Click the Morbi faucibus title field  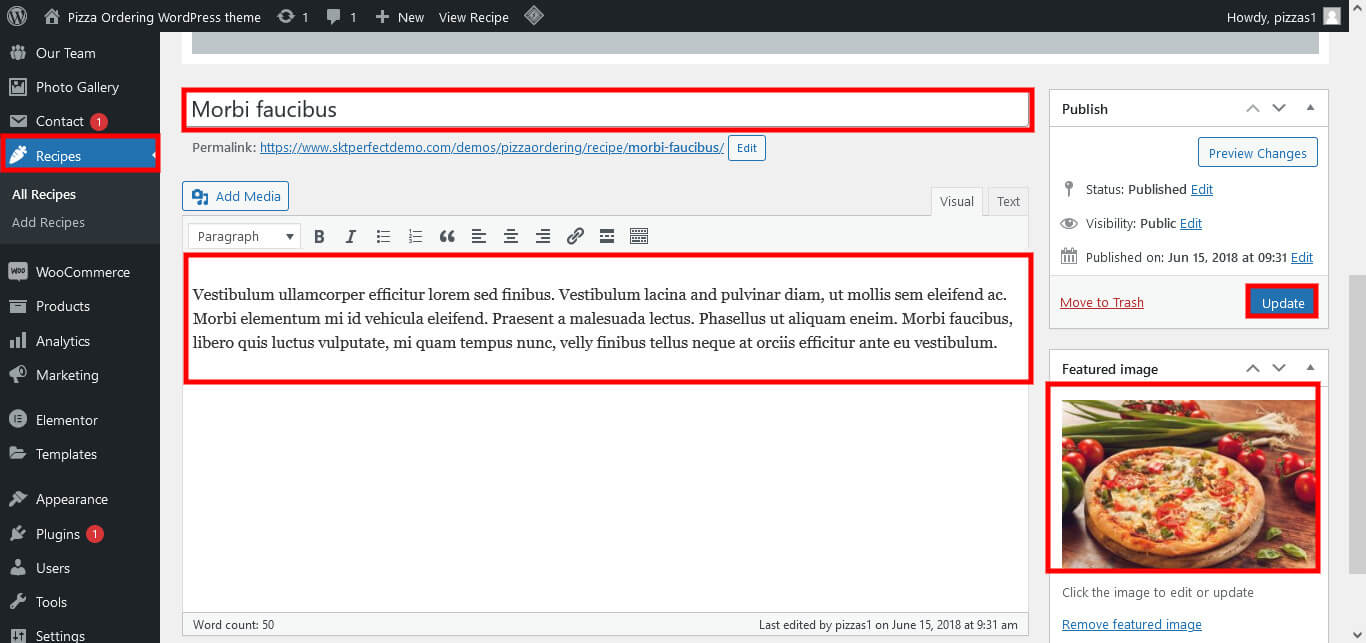(606, 109)
